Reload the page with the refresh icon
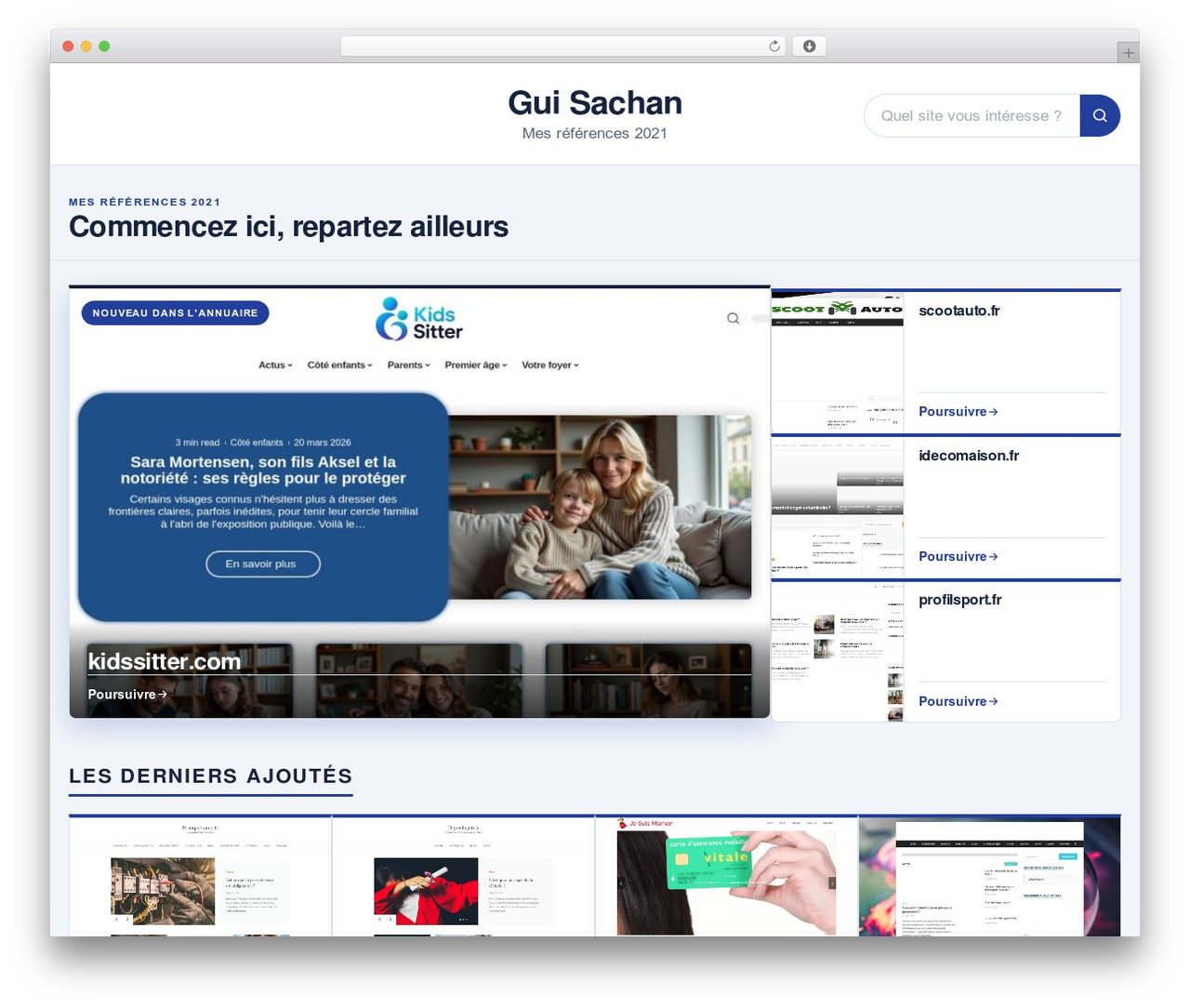 [774, 46]
